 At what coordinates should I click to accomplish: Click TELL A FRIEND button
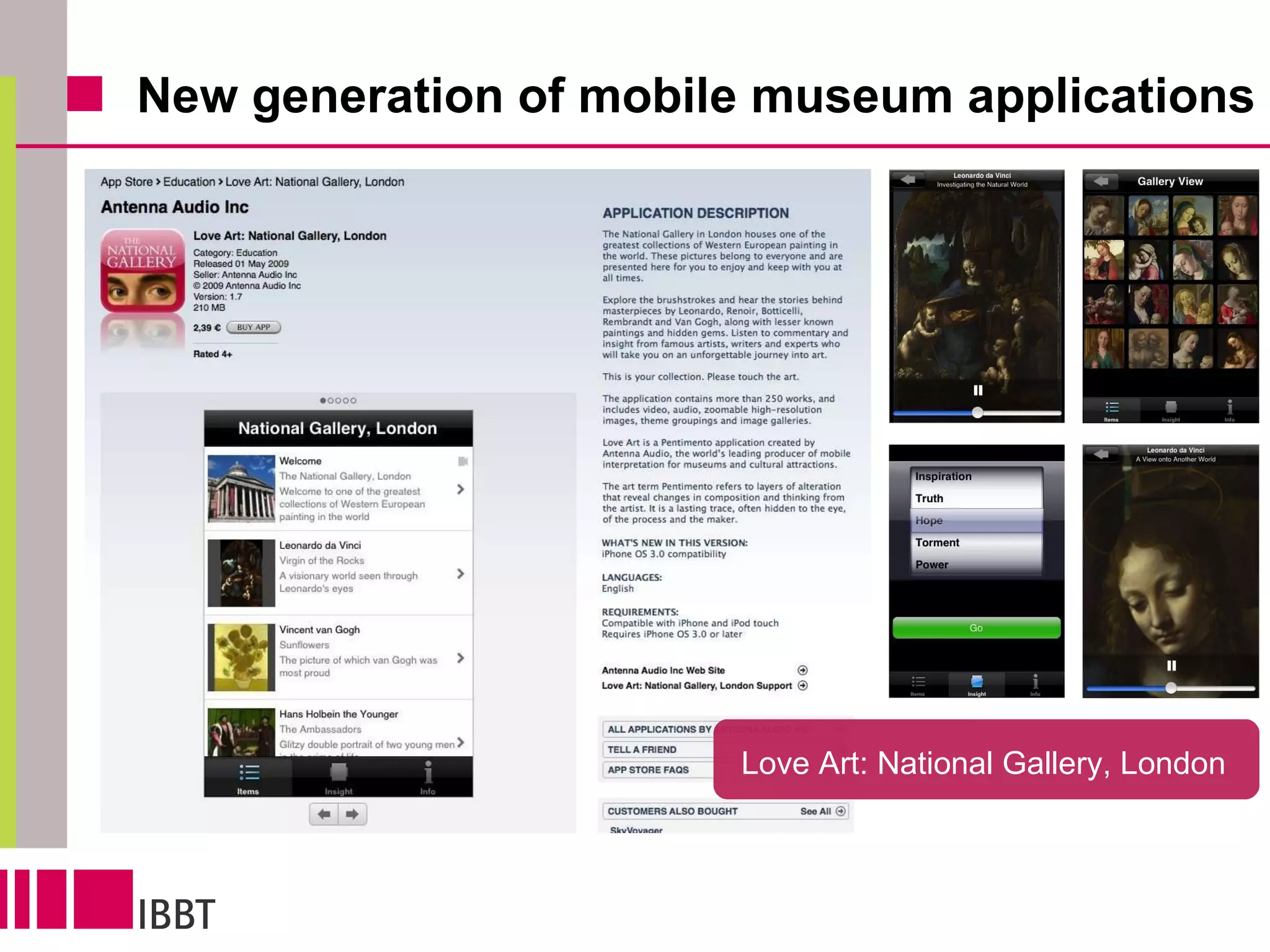point(658,749)
